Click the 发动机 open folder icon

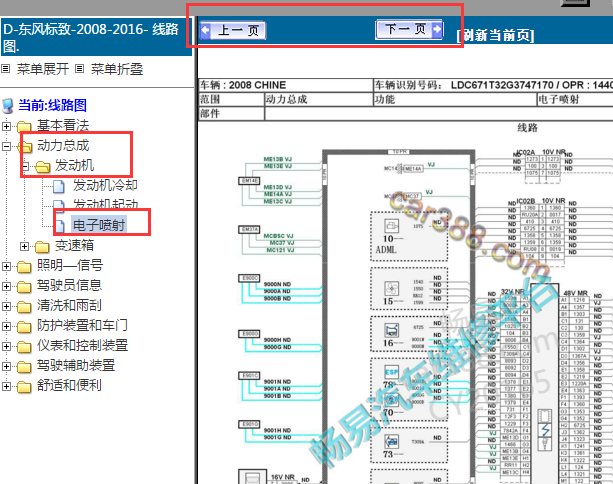(43, 167)
